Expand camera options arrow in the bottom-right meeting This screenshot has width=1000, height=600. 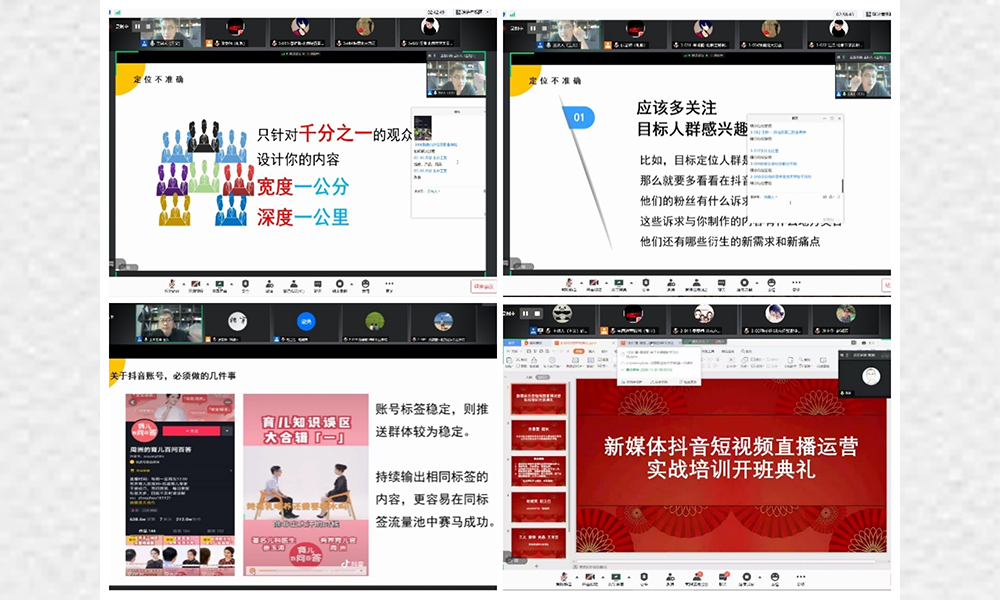(x=603, y=577)
